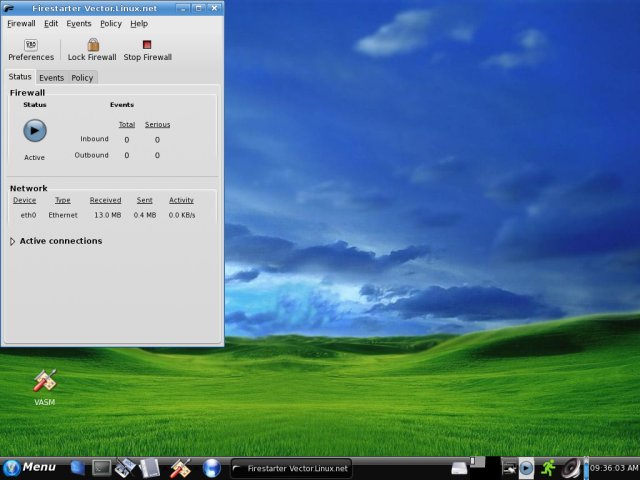Click the green running man tray icon
This screenshot has height=480, width=640.
point(548,467)
